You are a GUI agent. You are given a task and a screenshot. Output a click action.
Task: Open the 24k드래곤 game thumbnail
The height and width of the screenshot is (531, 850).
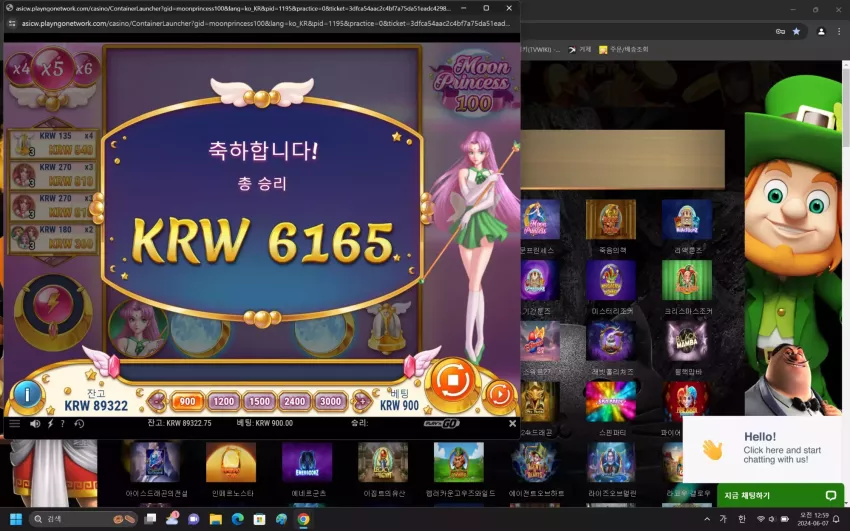coord(540,402)
